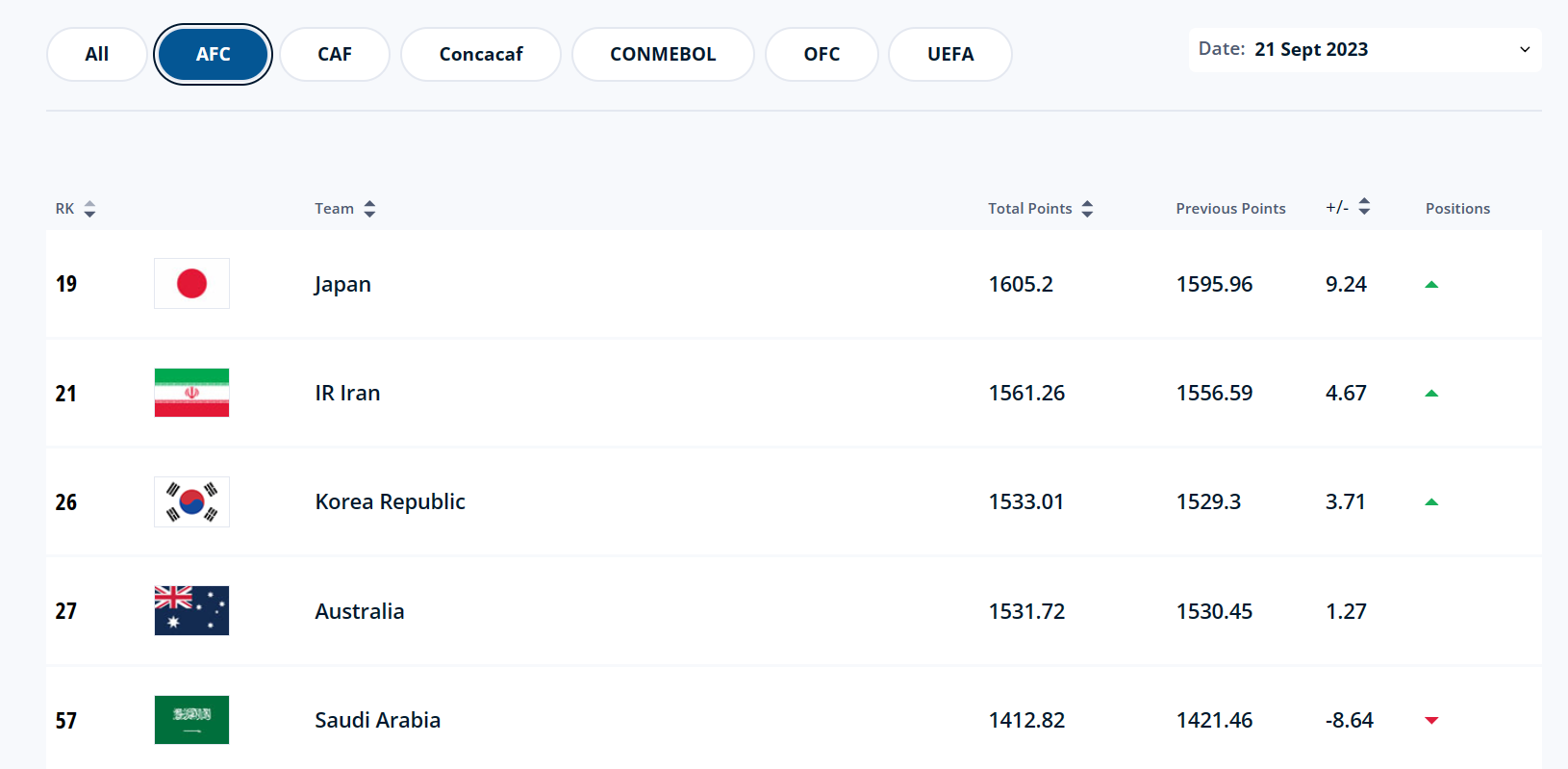This screenshot has height=769, width=1568.
Task: Click the Australia flag icon
Action: pos(191,611)
